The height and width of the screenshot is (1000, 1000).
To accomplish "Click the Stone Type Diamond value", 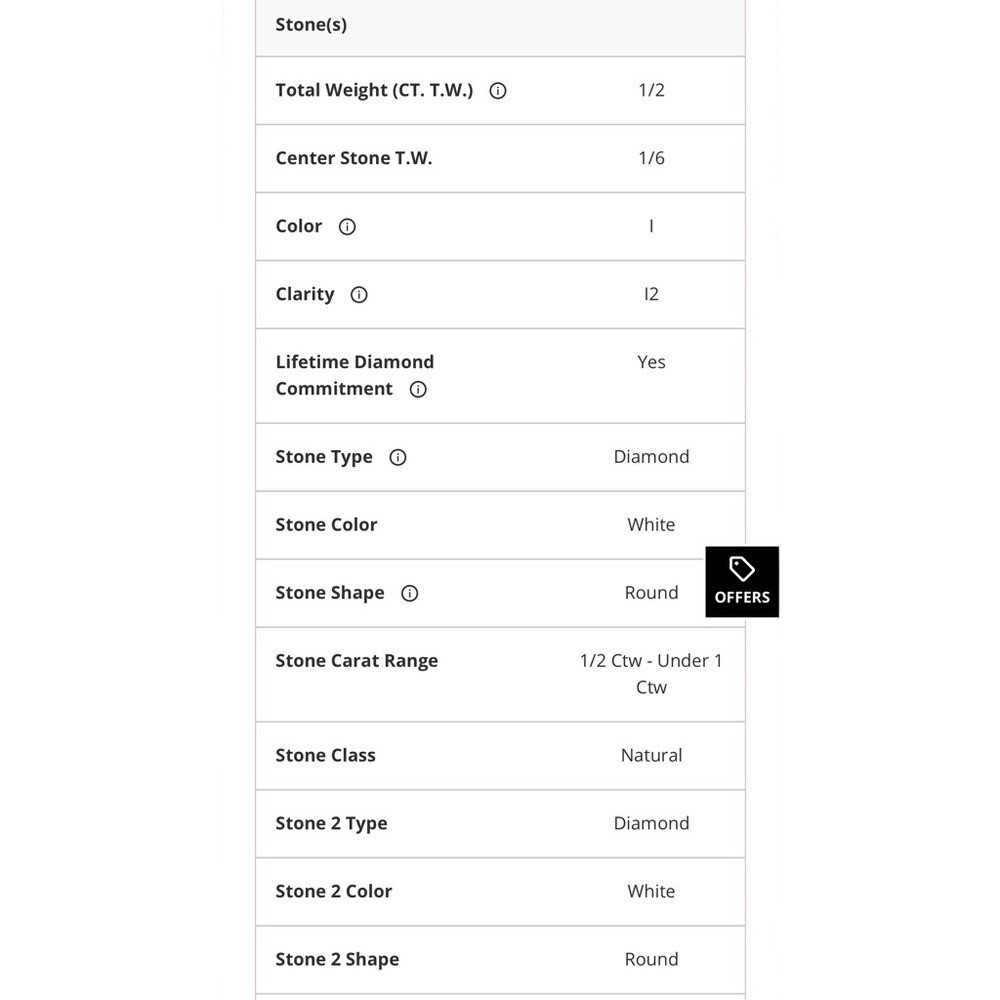I will tap(651, 457).
